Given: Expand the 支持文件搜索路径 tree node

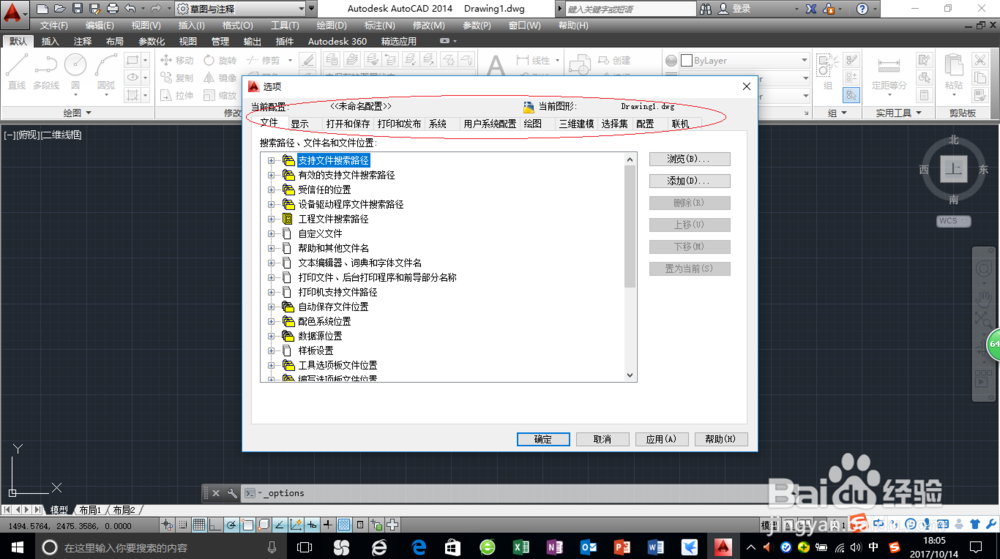Looking at the screenshot, I should coord(271,161).
